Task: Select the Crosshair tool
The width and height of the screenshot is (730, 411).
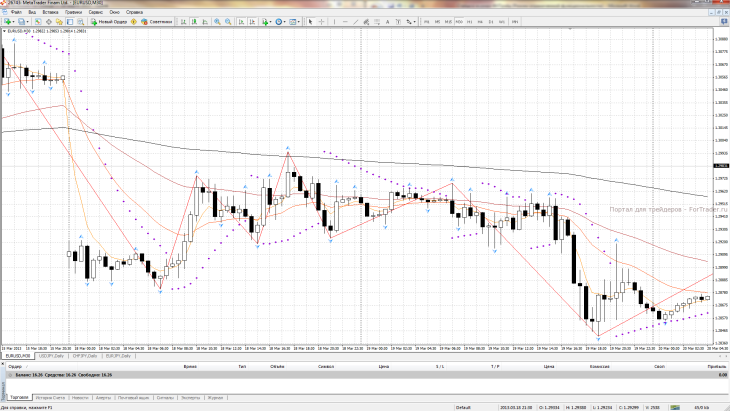Action: pos(321,21)
